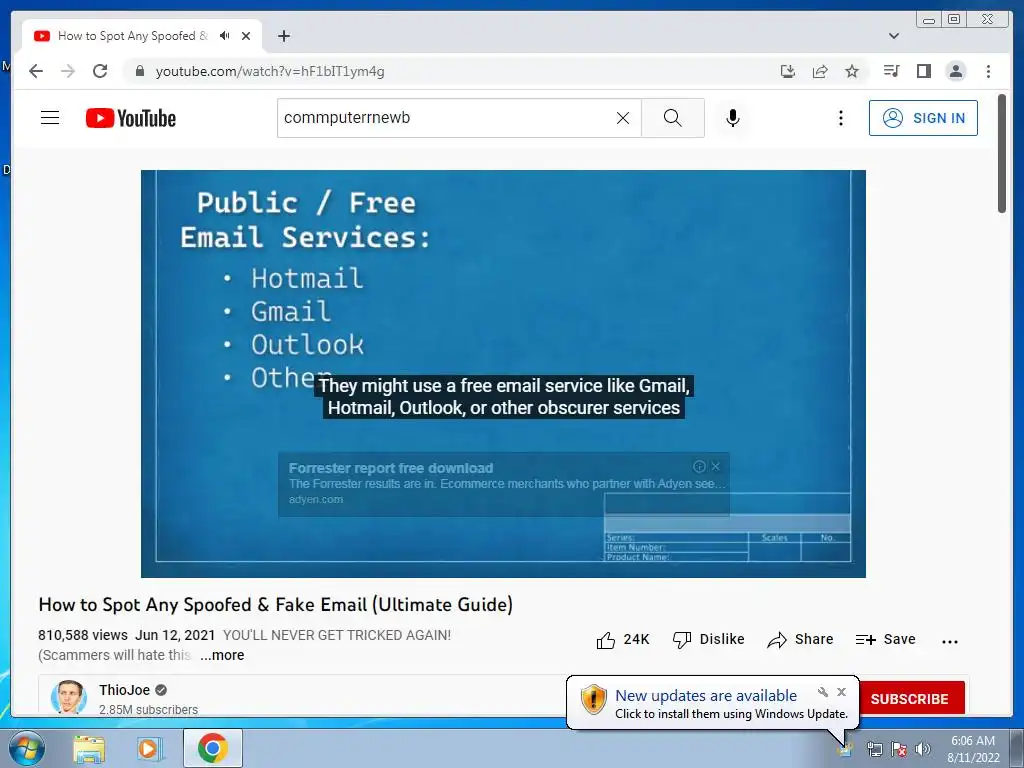Click the magnifier search button
Screen dimensions: 1024x768
[673, 118]
